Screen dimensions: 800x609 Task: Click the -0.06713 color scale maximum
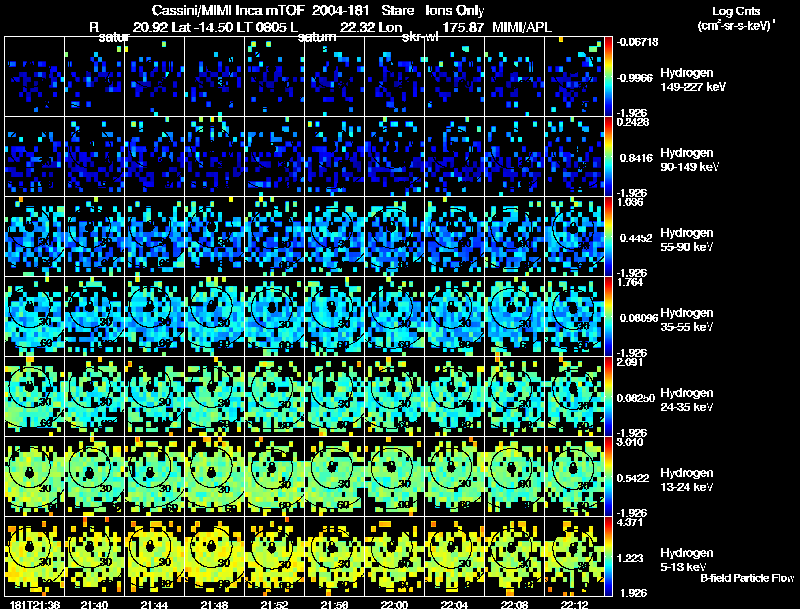point(638,42)
